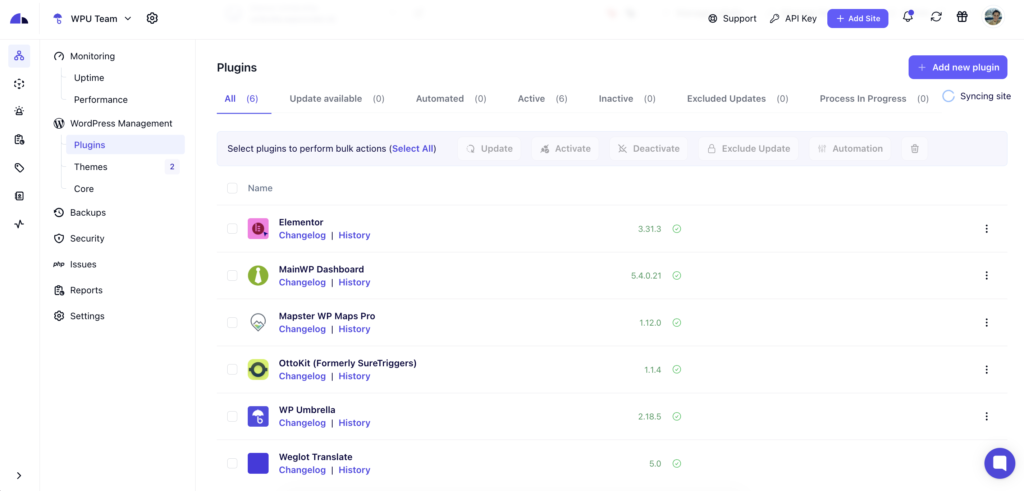Open WP Umbrella row three-dot menu
Screen dimensions: 1024x491
point(986,417)
